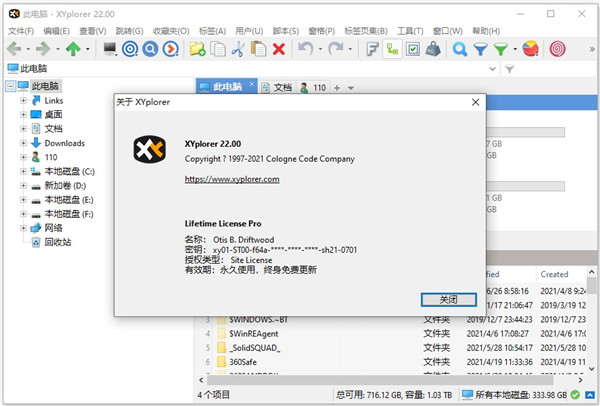Expand the Links tree node
Viewport: 600px width, 406px height.
click(x=23, y=101)
